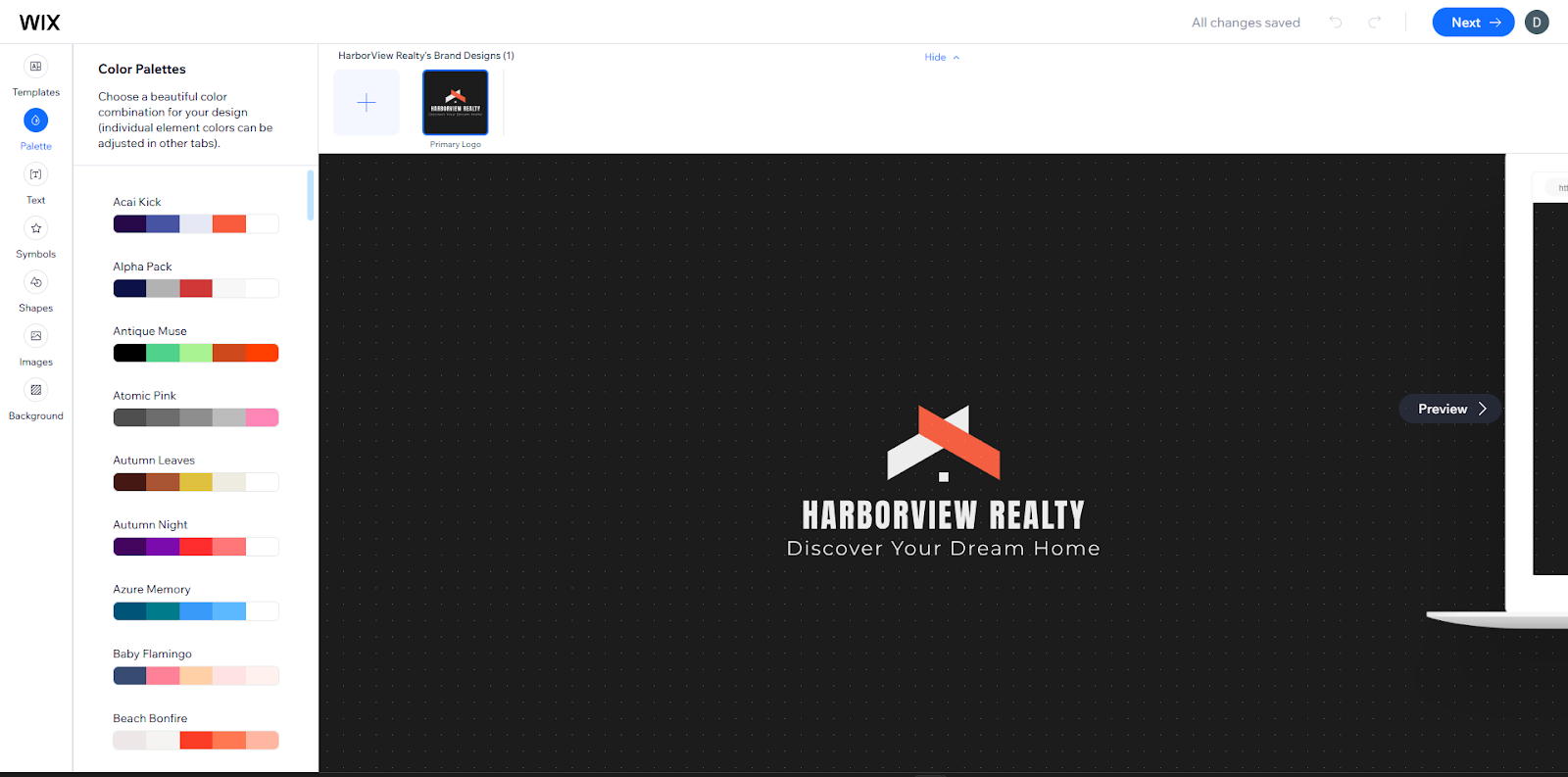Click HarborView Realty's Brand Designs label

426,56
